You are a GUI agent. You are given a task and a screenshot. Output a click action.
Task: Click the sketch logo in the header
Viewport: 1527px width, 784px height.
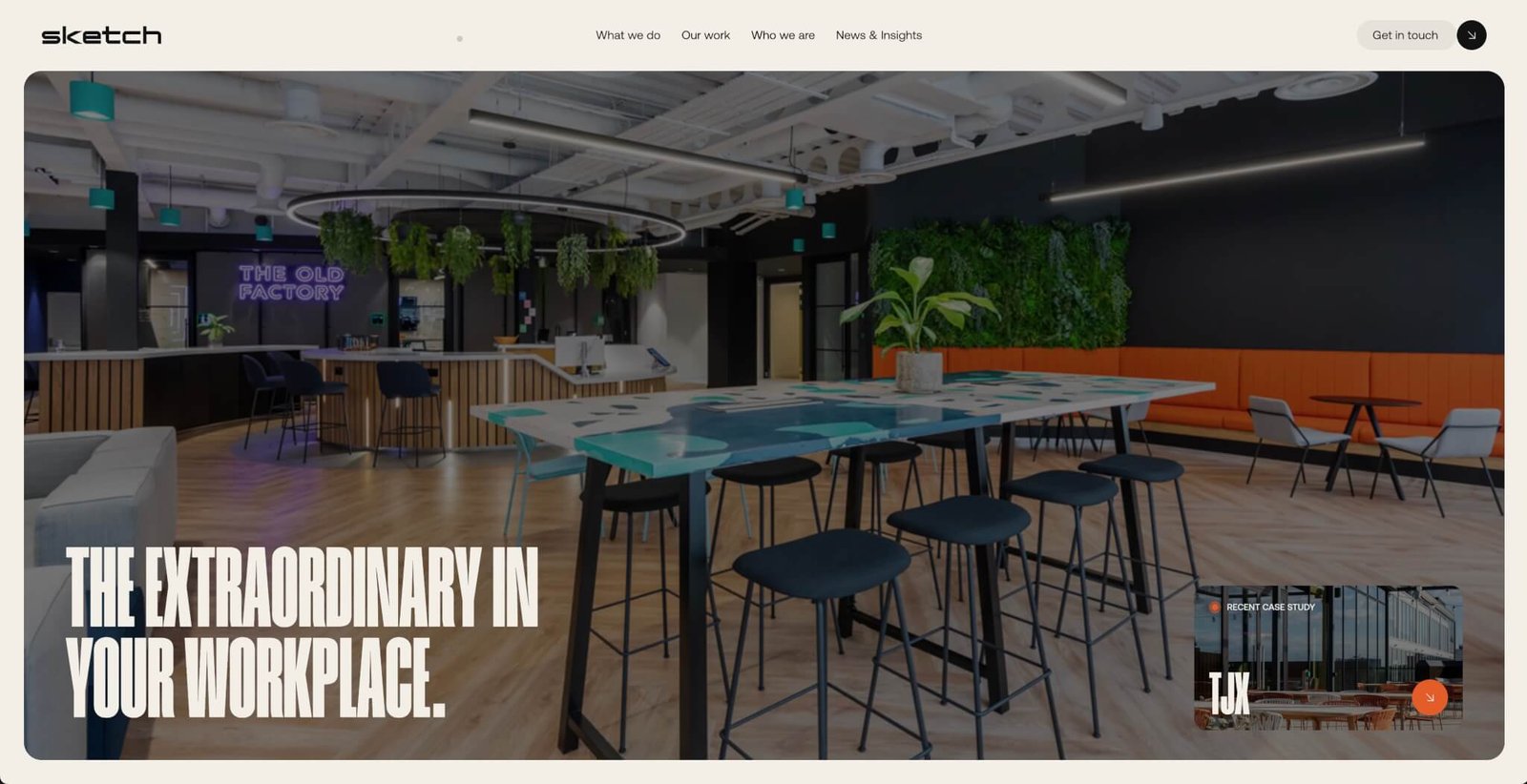[101, 35]
